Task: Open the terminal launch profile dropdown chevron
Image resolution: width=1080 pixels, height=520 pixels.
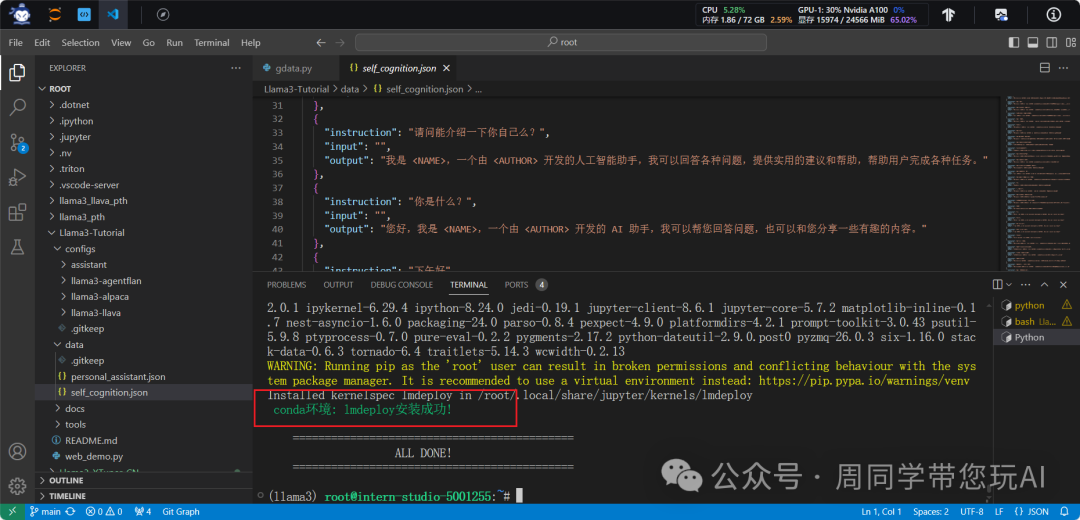Action: [x=1010, y=284]
